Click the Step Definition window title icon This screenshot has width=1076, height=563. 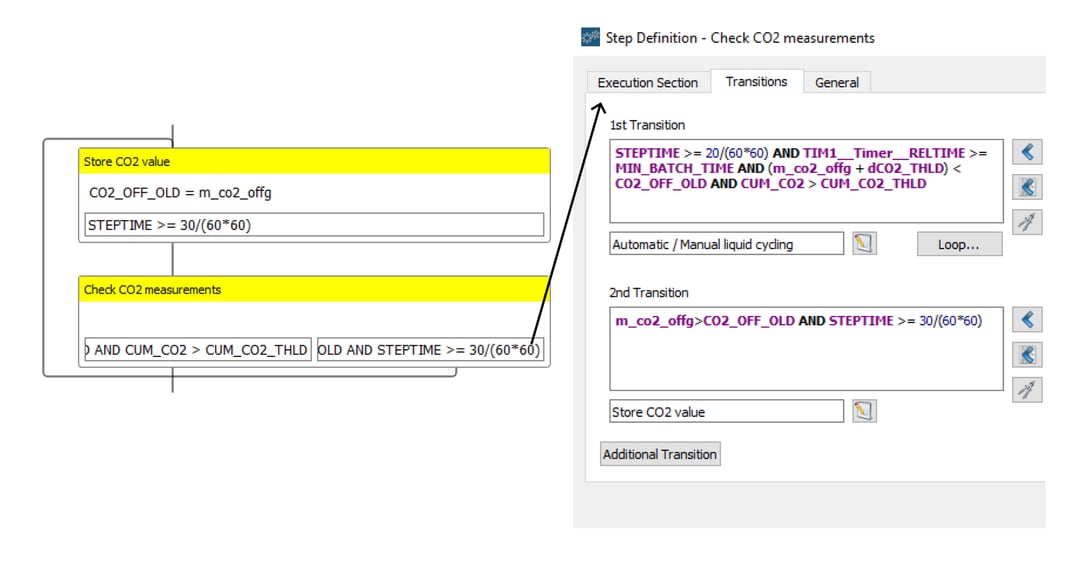(x=591, y=38)
